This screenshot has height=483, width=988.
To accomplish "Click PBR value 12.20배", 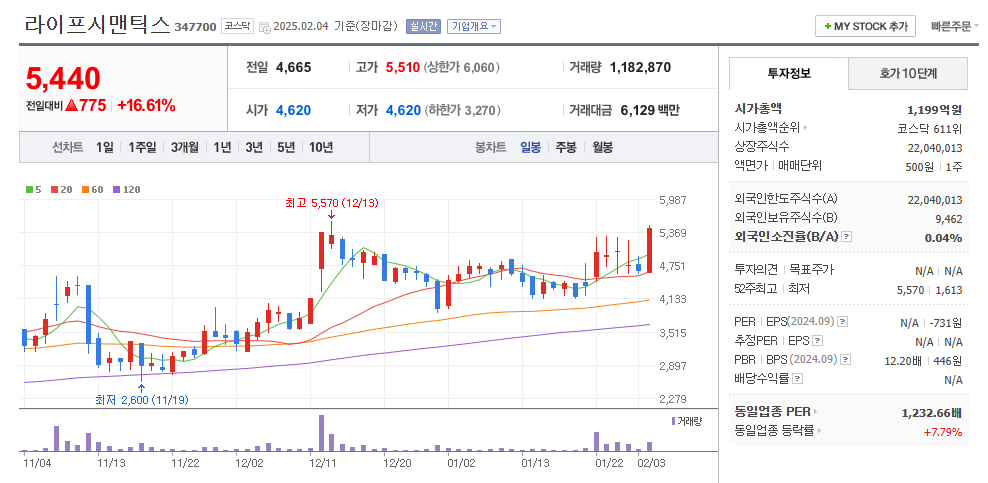I will click(x=904, y=361).
